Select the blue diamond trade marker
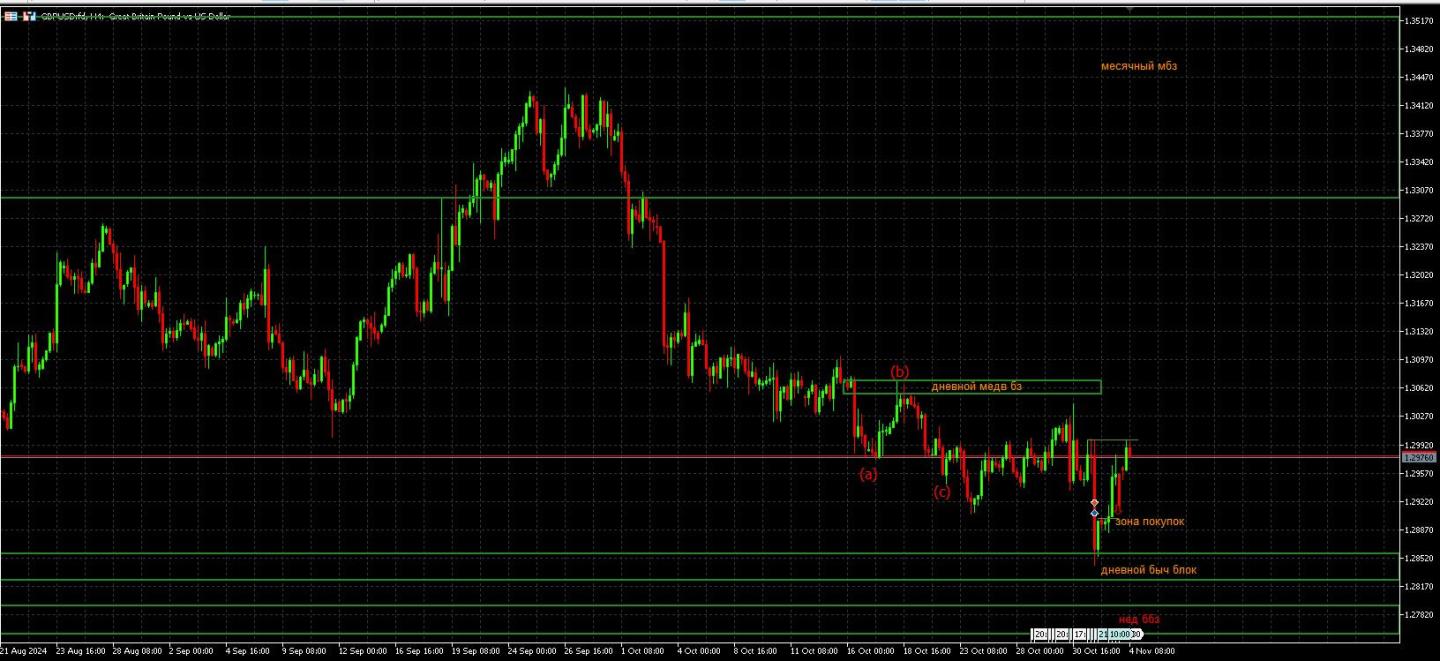 (x=1095, y=513)
